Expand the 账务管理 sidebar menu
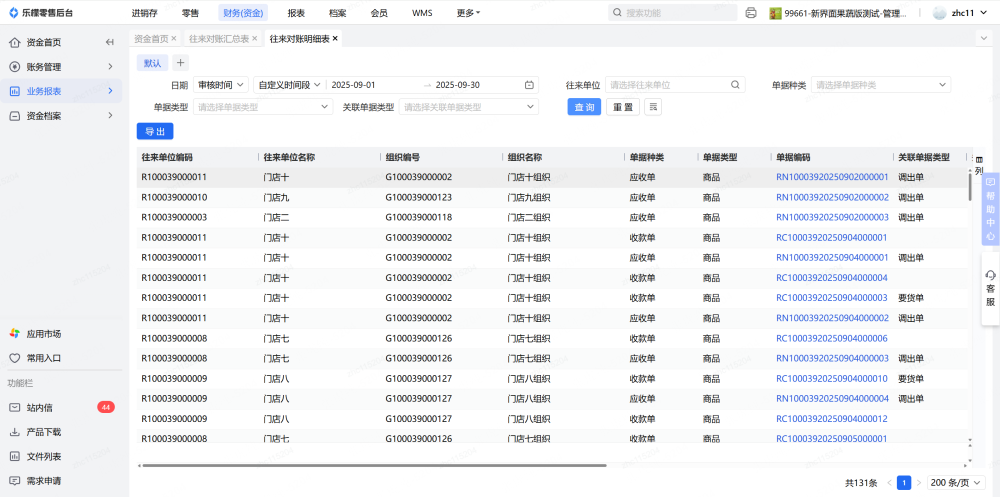The height and width of the screenshot is (497, 1000). point(60,67)
